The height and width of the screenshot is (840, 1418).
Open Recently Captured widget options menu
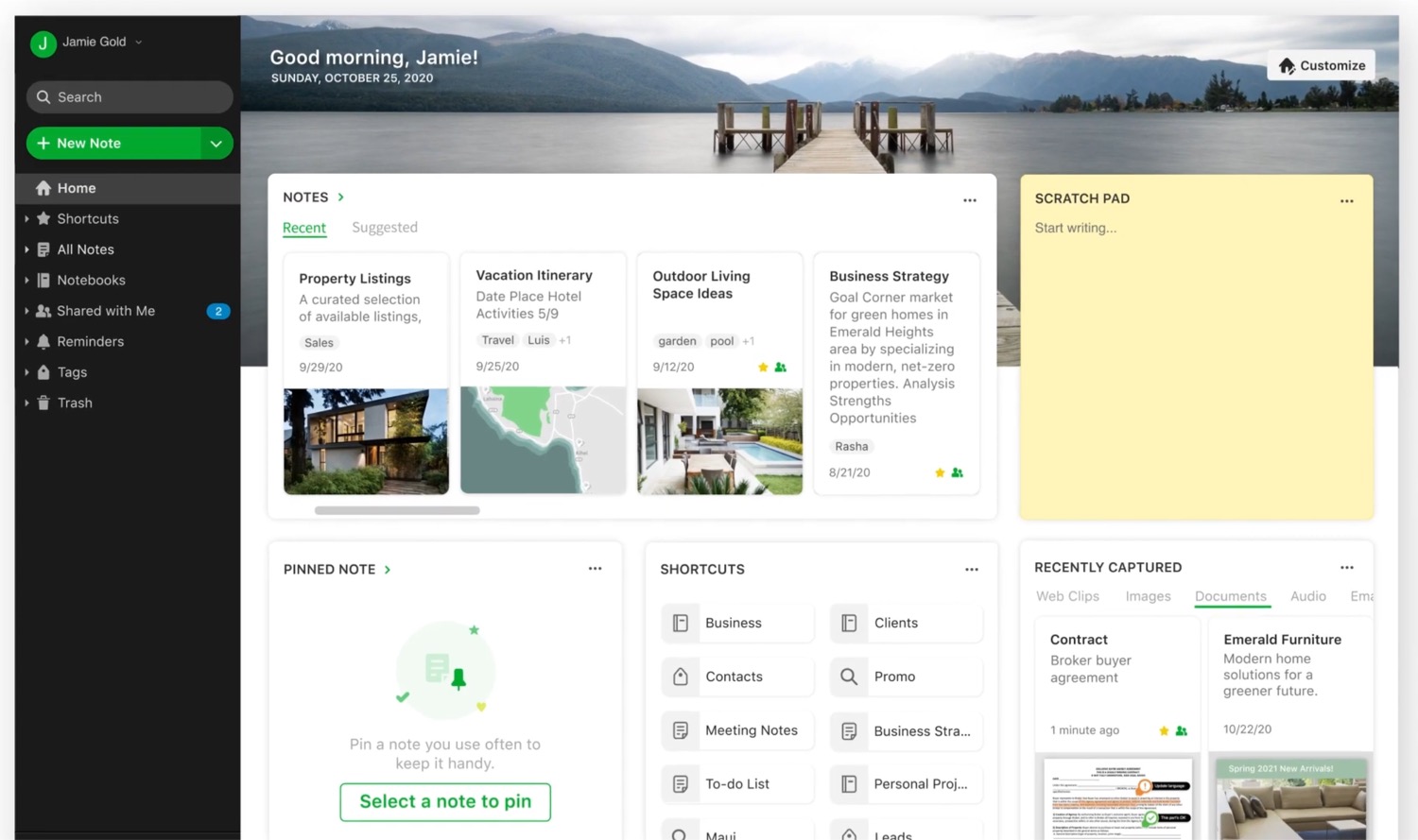(1346, 568)
